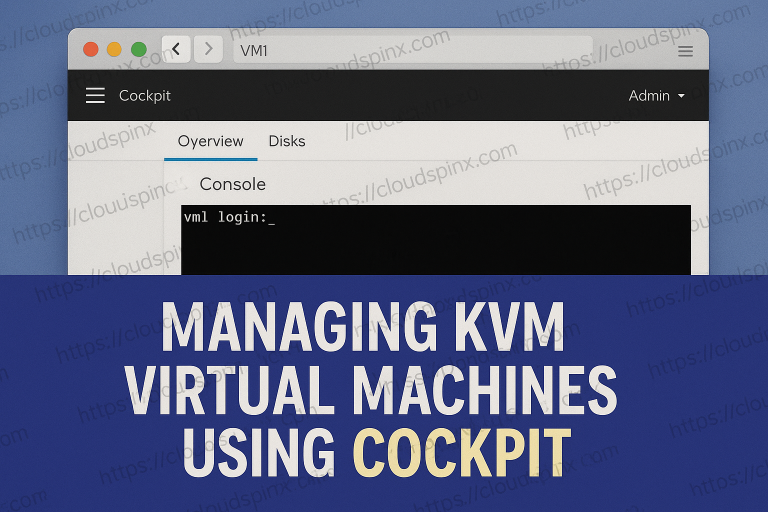Expand the Admin user dropdown
The image size is (768, 512).
click(x=656, y=96)
